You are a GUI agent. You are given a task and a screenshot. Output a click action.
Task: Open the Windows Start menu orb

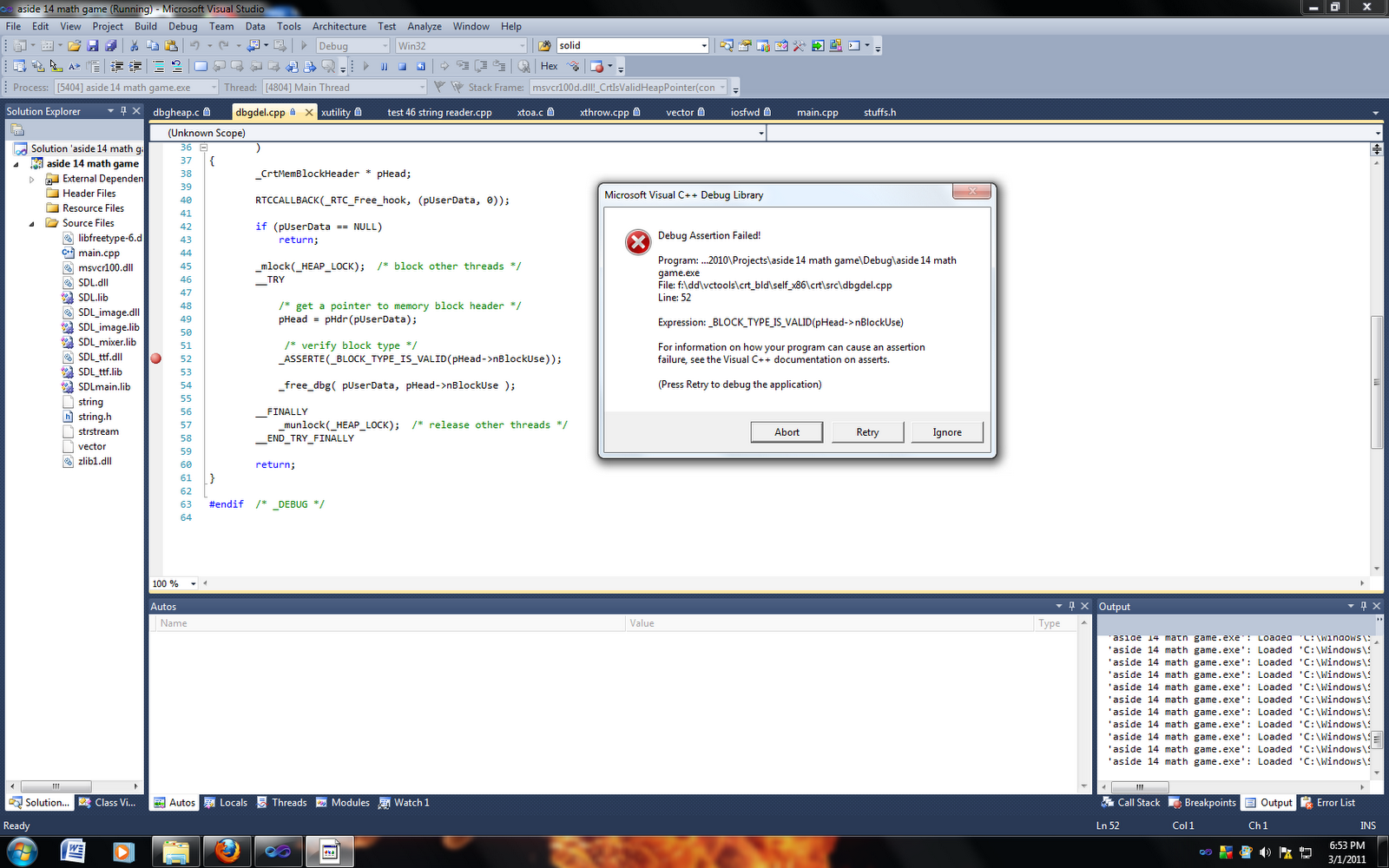21,852
